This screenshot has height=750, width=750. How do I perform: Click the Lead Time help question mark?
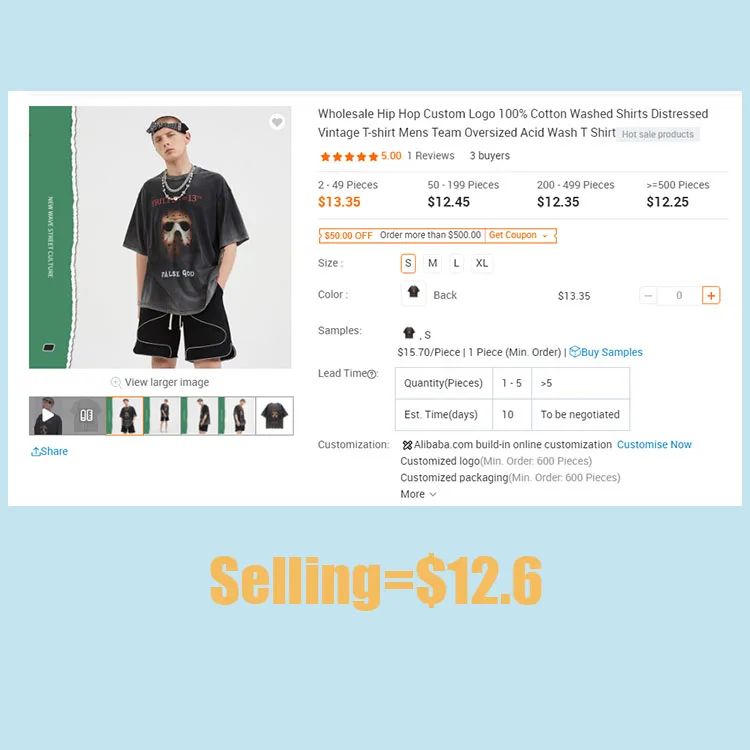[372, 374]
